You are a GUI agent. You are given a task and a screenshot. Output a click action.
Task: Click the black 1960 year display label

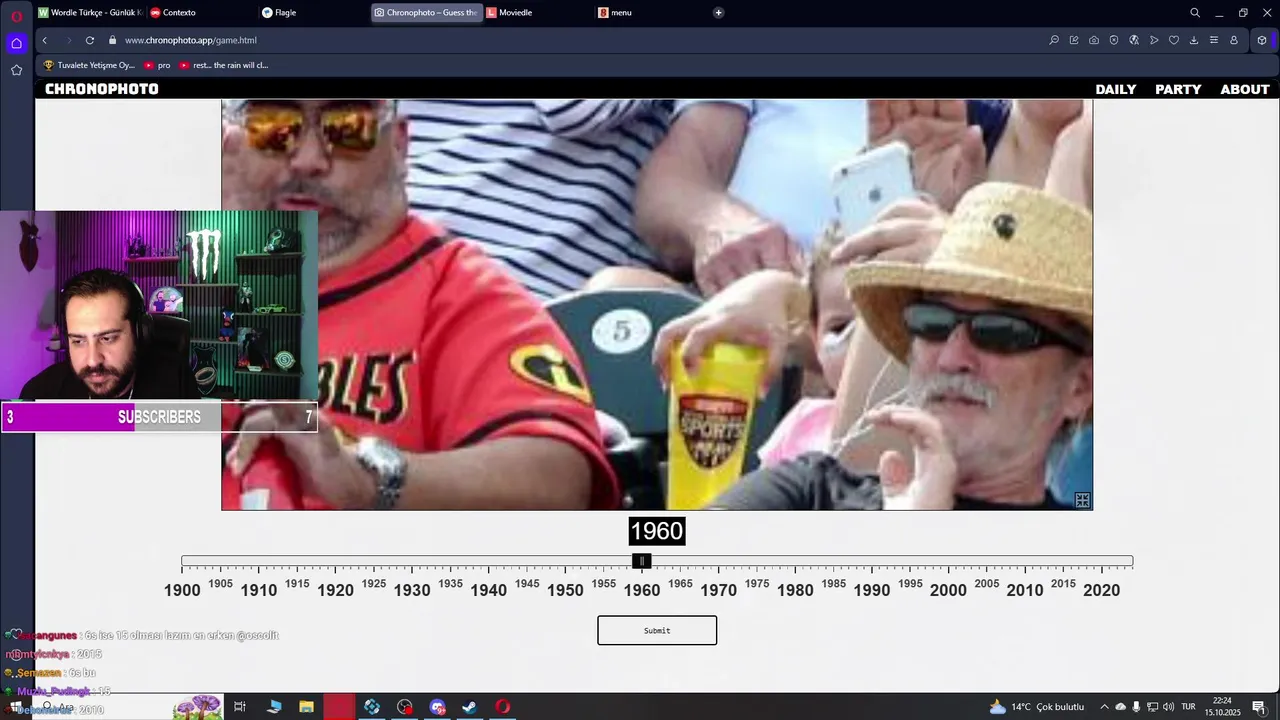(657, 532)
